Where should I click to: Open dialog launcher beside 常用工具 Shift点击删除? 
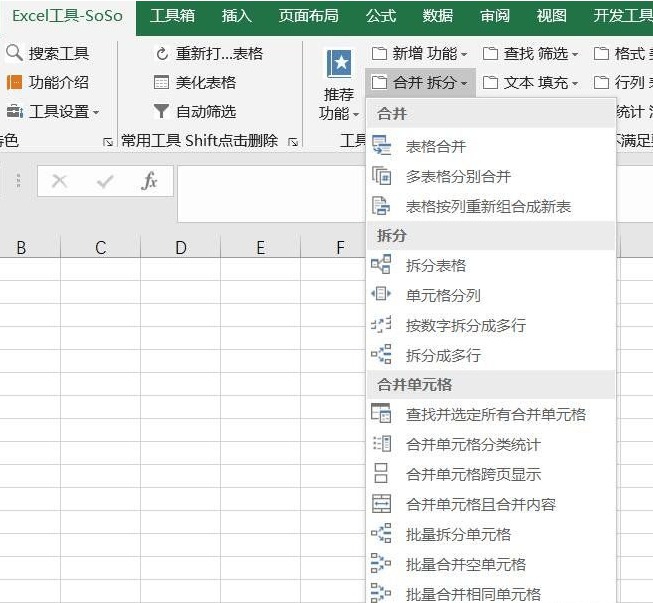tap(293, 142)
